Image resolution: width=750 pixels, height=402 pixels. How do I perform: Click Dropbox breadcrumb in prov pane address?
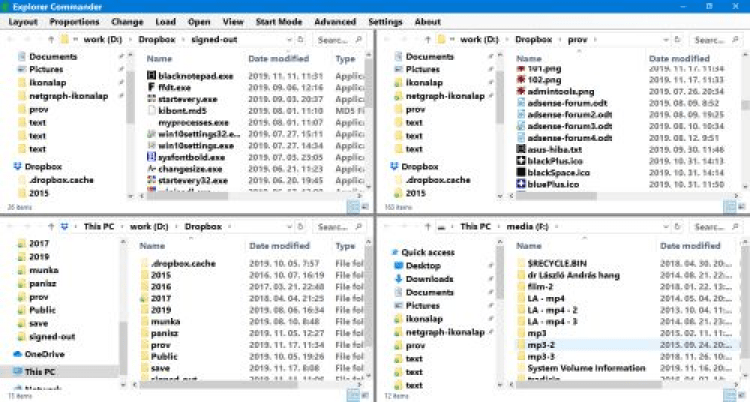(533, 39)
